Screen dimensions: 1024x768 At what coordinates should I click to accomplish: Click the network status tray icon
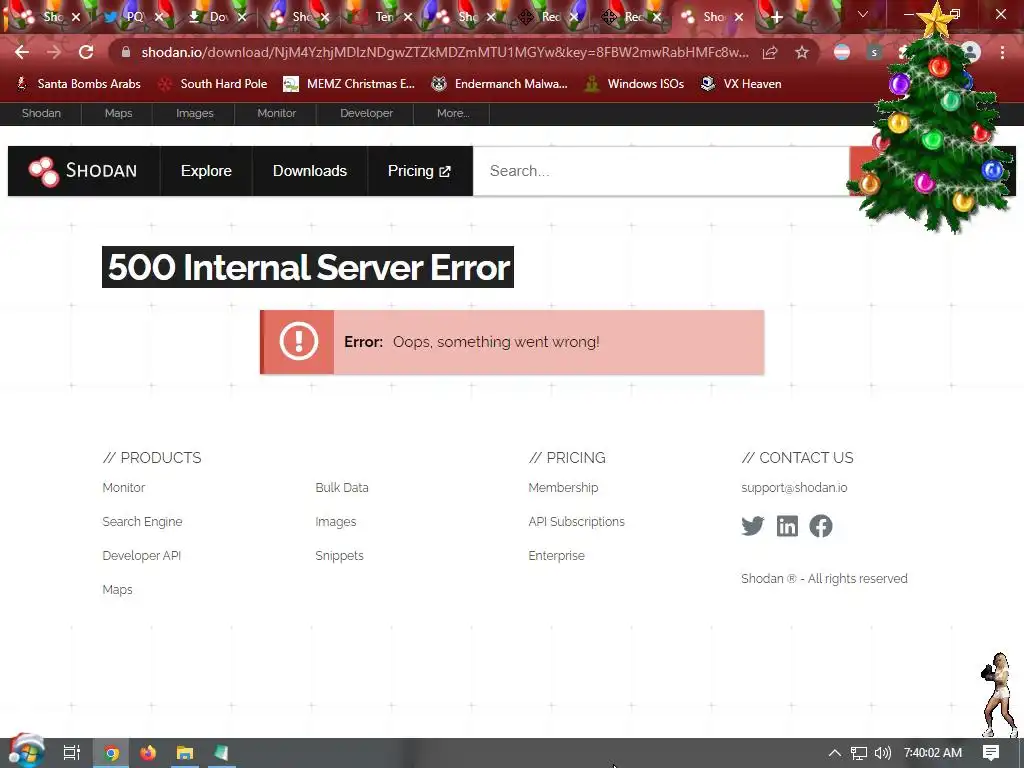pos(859,753)
